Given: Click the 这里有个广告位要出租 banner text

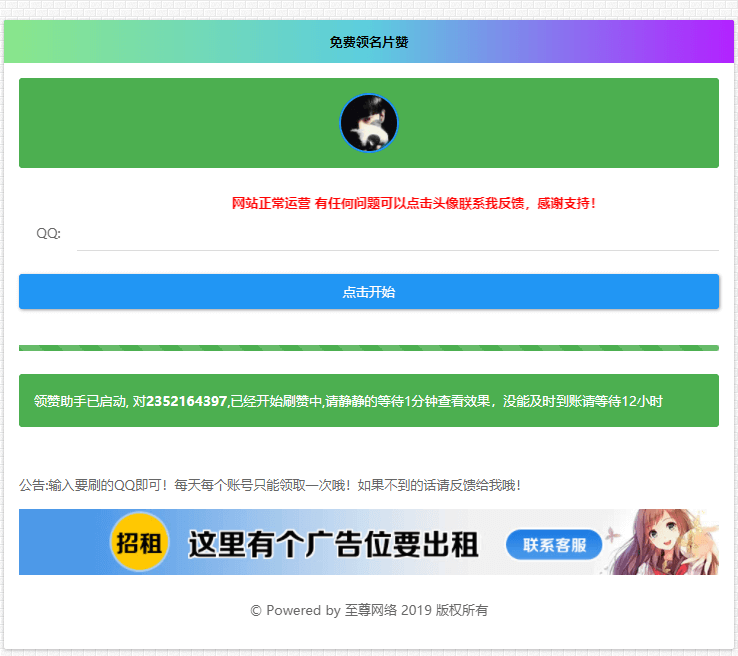Looking at the screenshot, I should point(333,544).
